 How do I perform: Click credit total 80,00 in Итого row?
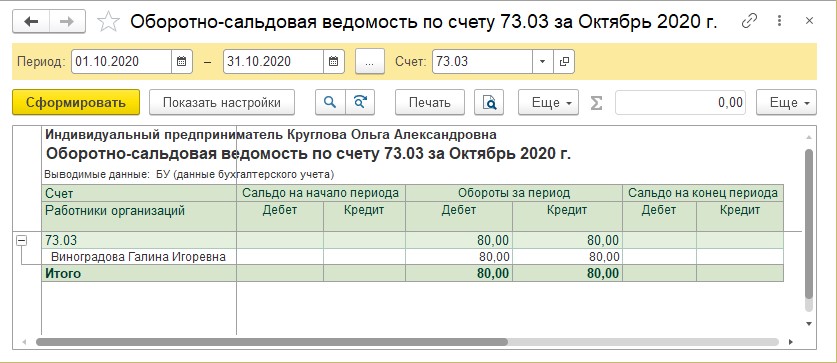click(x=567, y=274)
